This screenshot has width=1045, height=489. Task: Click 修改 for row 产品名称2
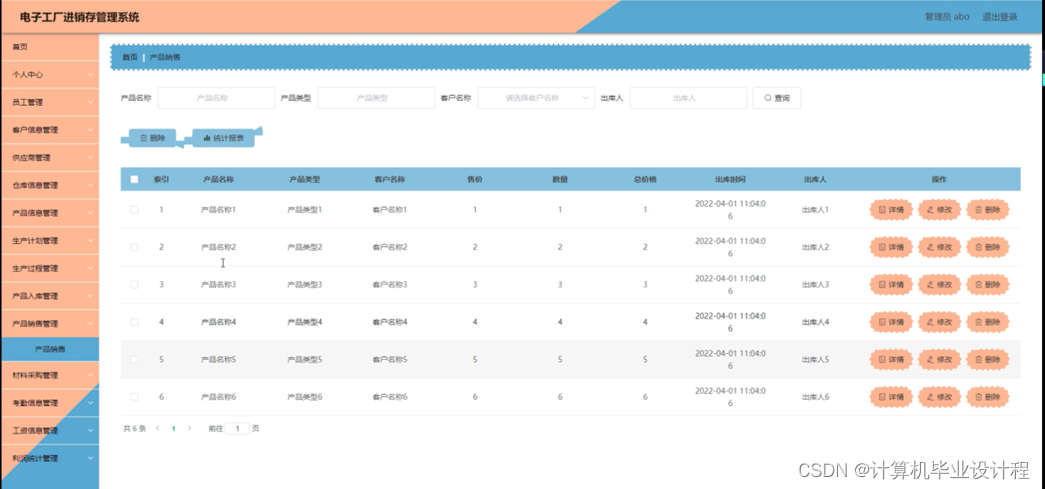pos(940,247)
